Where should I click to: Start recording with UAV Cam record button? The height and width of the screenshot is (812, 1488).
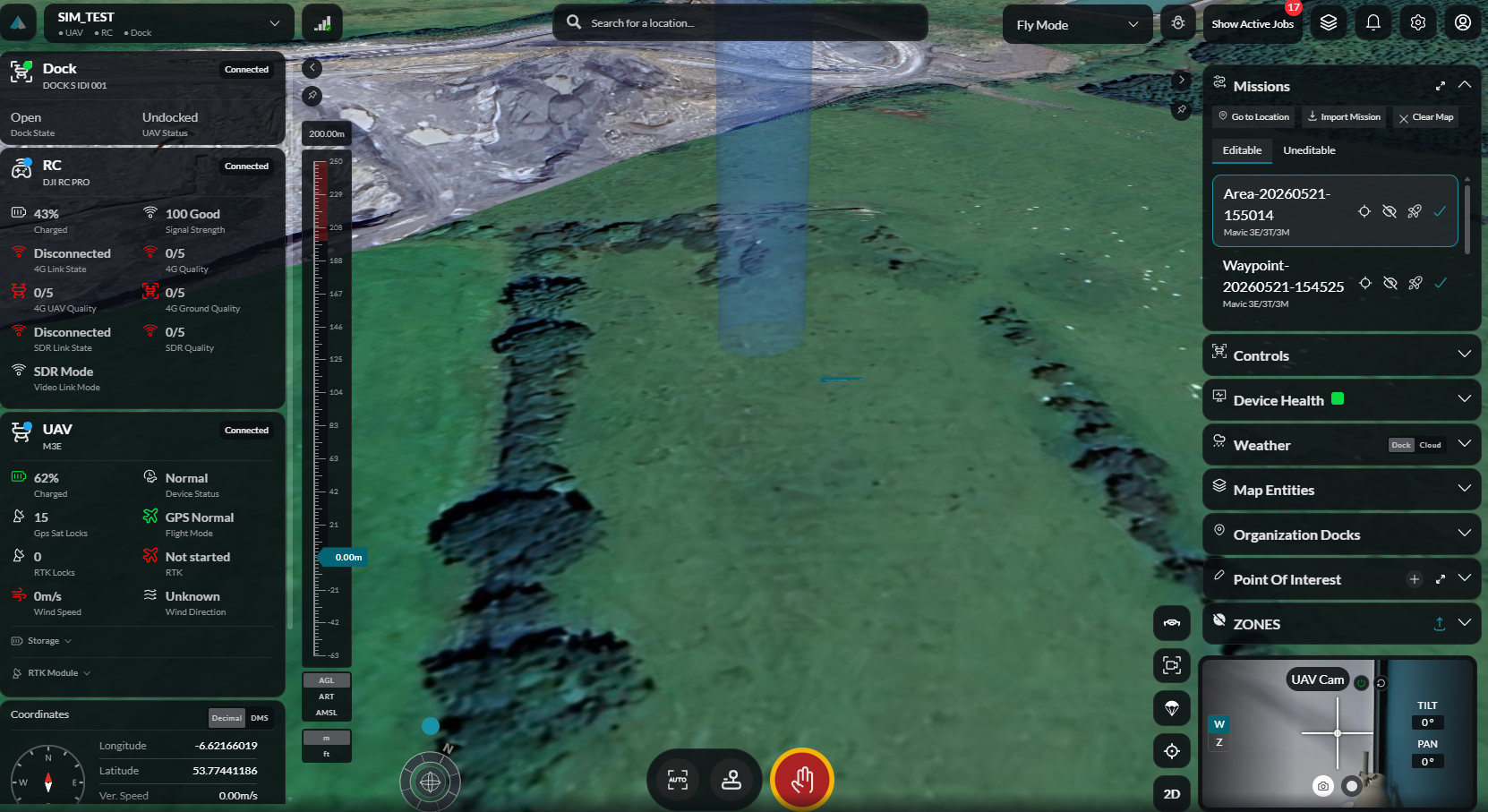coord(1352,786)
